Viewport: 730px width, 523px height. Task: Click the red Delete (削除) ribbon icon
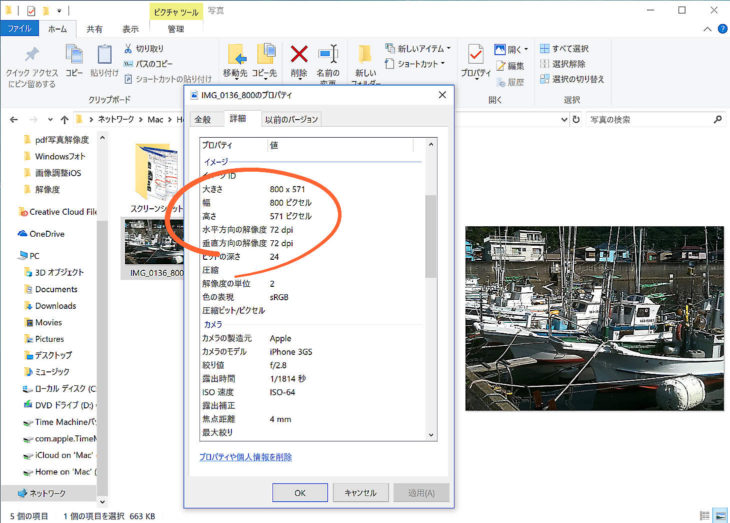pos(299,56)
